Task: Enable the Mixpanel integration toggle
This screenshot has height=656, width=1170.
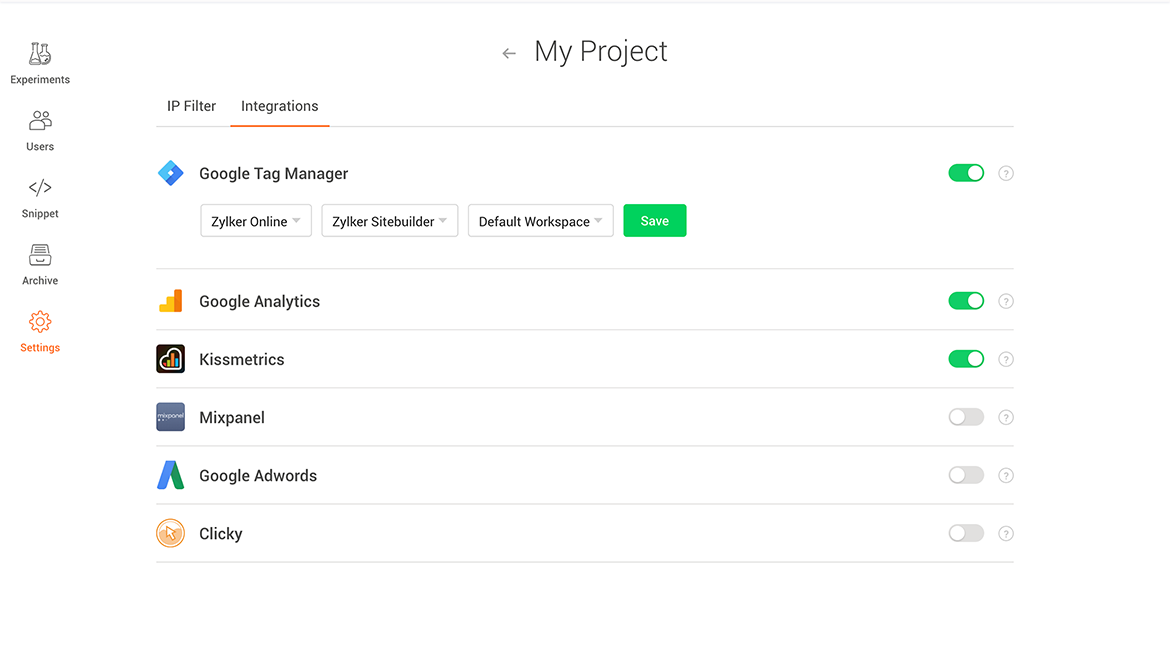Action: point(966,417)
